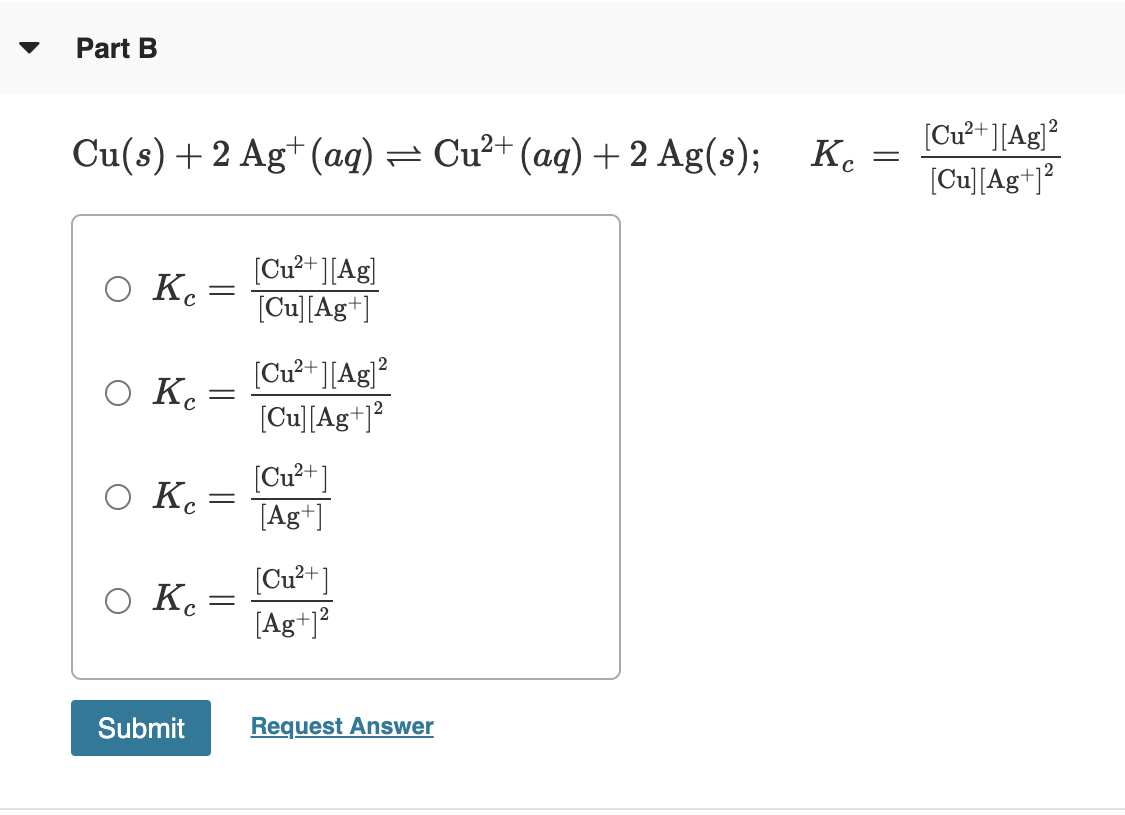This screenshot has width=1125, height=815.
Task: Click the first option's fraction expression
Action: (x=315, y=288)
